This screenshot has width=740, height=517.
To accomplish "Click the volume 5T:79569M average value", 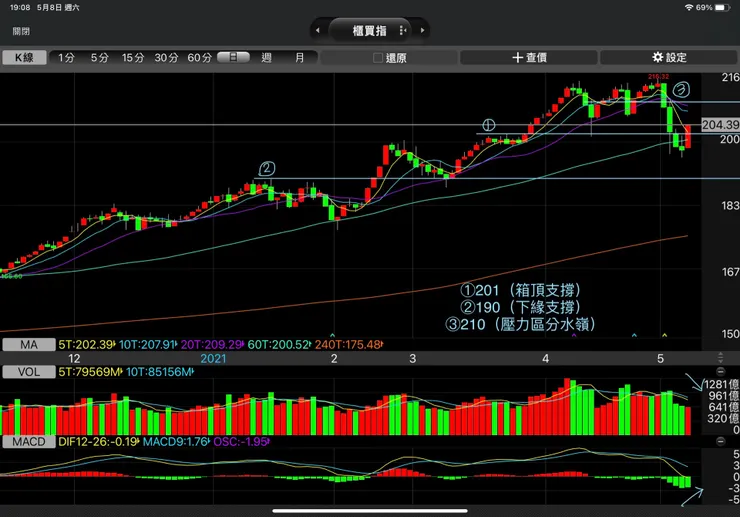I will (x=90, y=372).
